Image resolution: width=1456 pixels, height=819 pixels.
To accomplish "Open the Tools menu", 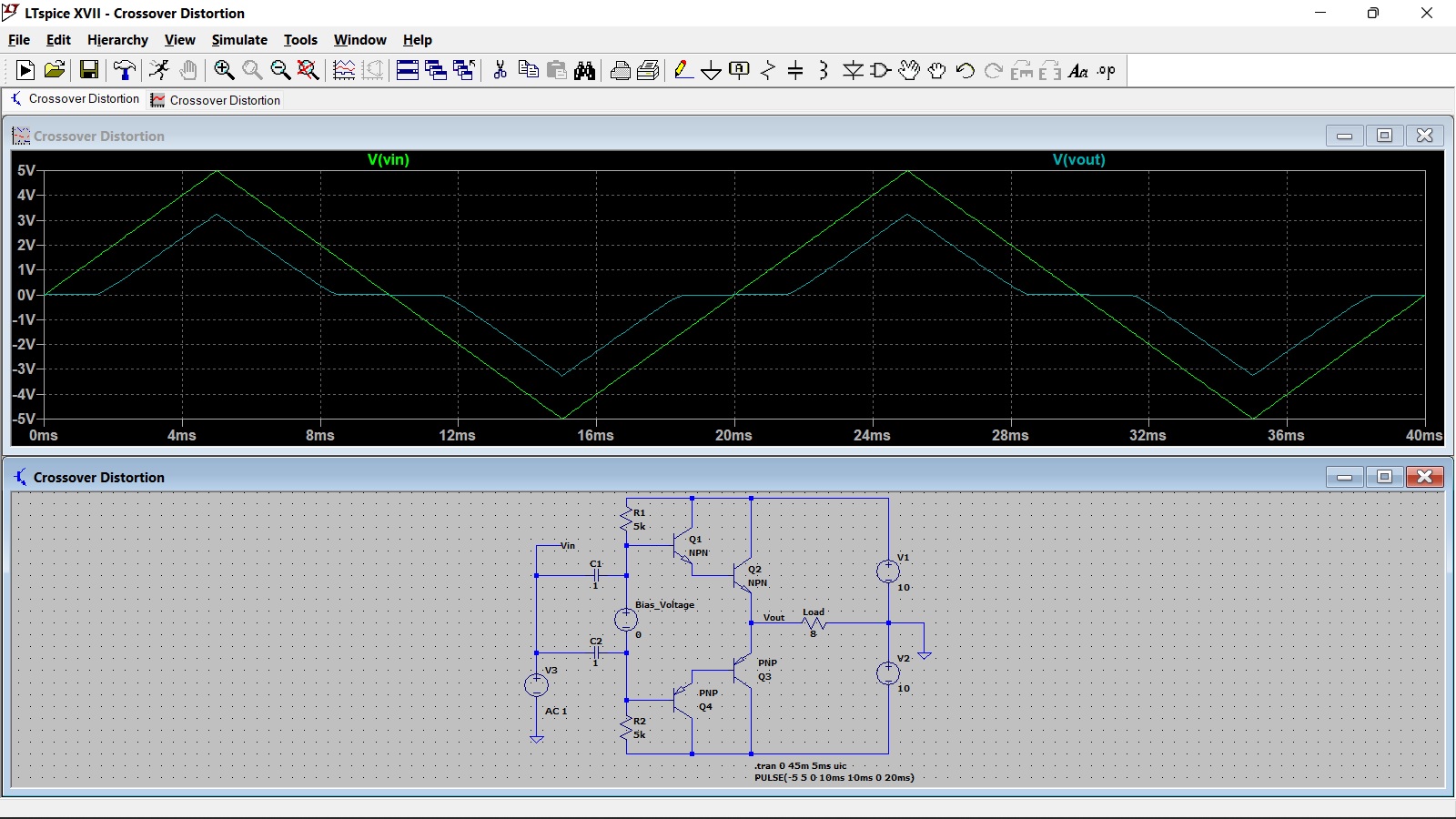I will 300,40.
